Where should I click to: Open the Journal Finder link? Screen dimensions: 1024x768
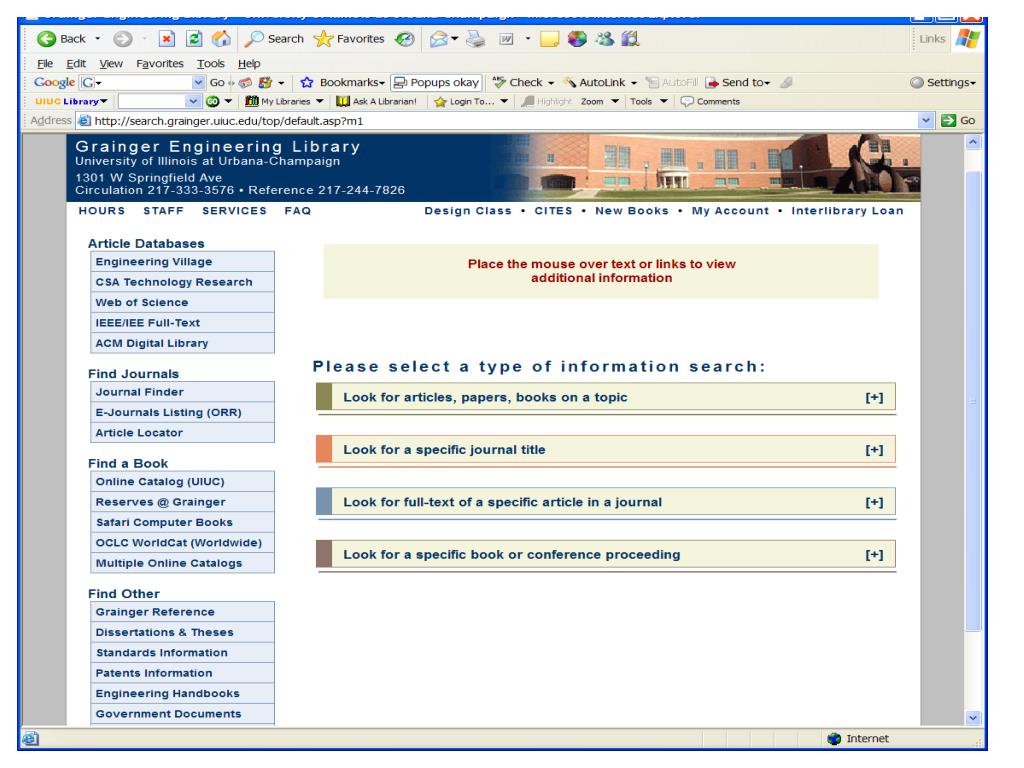tap(182, 392)
